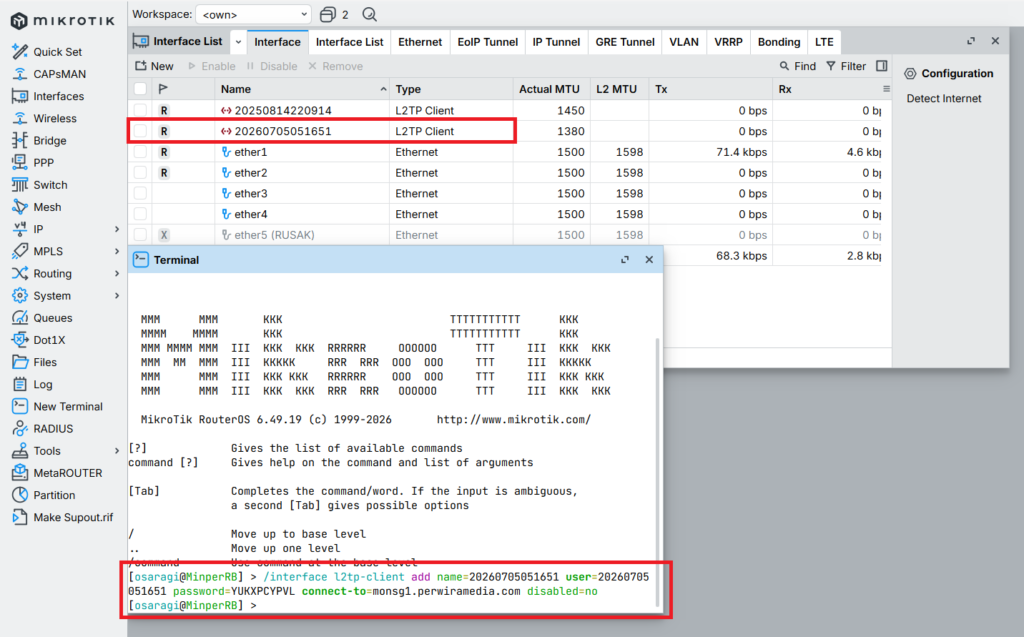Expand the Routing submenu
Screen dimensions: 1024x637
[x=117, y=274]
